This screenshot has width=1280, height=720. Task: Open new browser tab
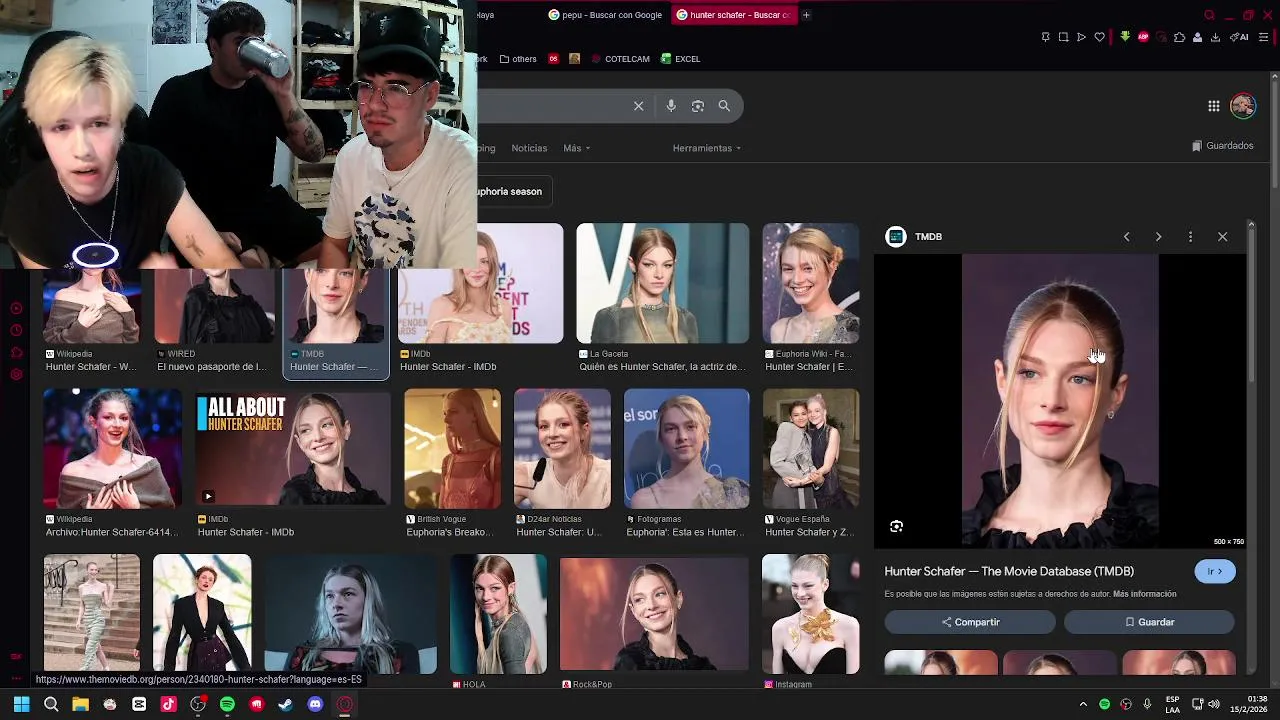(x=806, y=15)
